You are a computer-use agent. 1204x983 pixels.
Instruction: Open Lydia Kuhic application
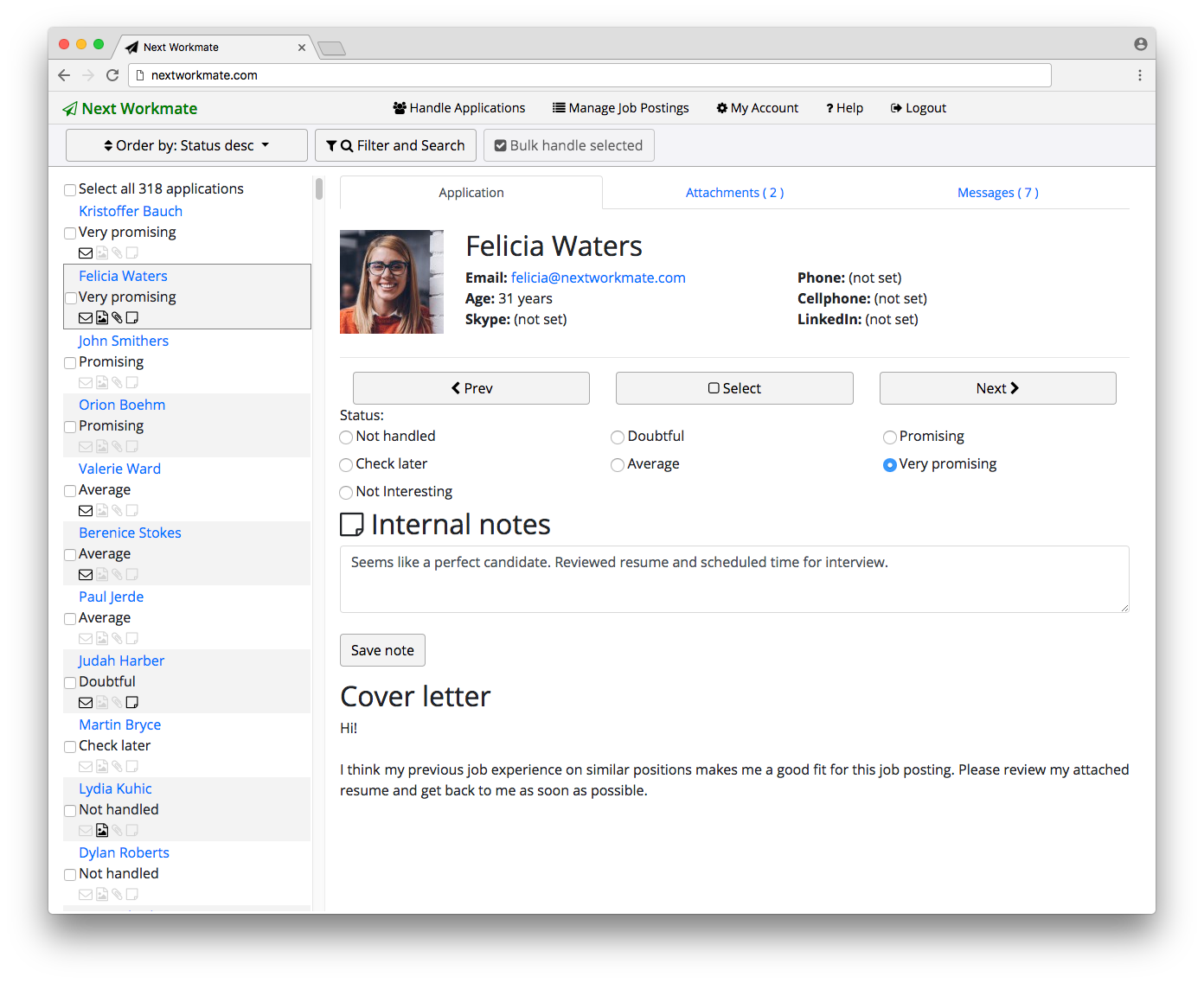click(115, 788)
